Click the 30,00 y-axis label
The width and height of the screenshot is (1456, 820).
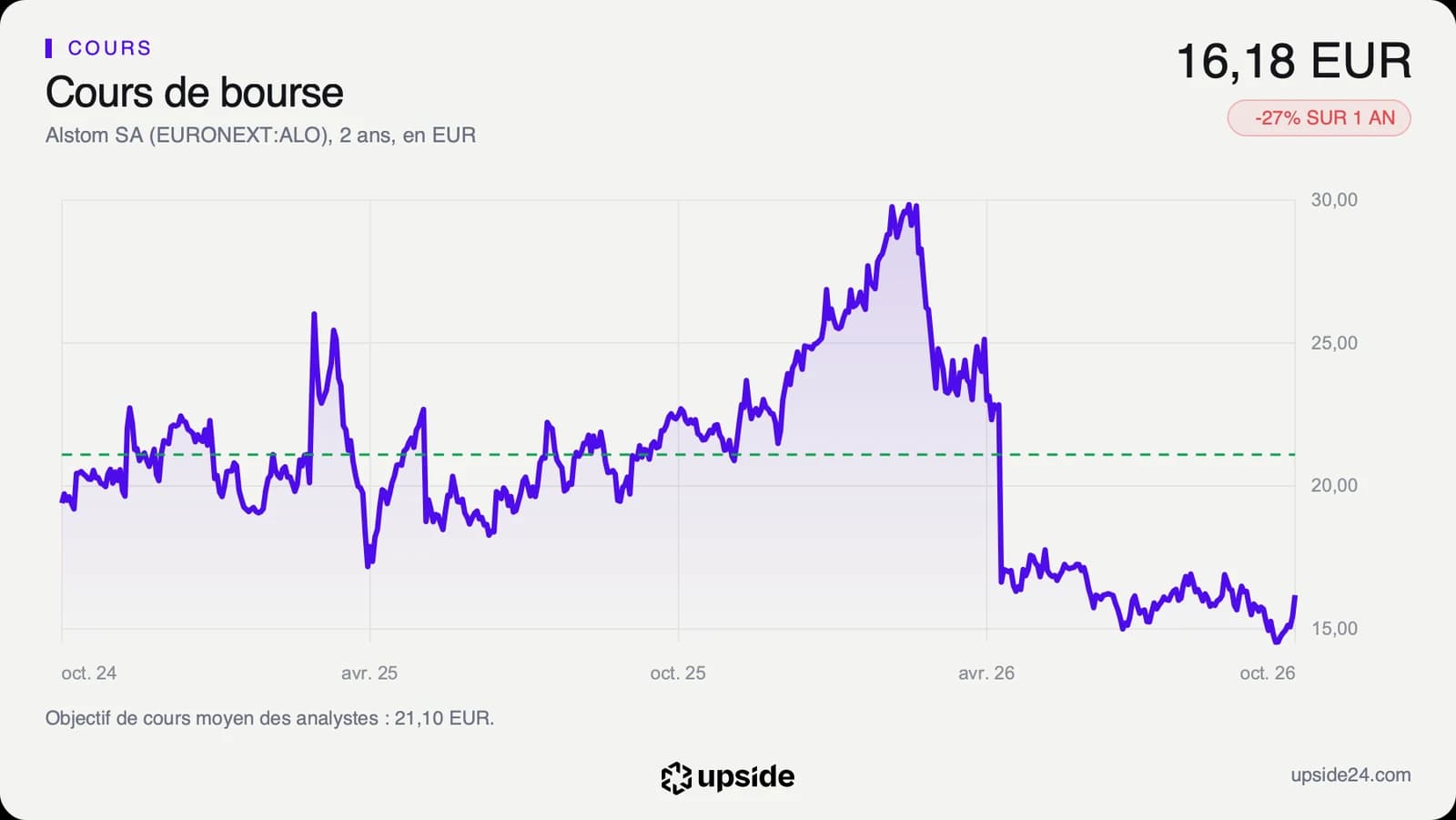coord(1334,200)
